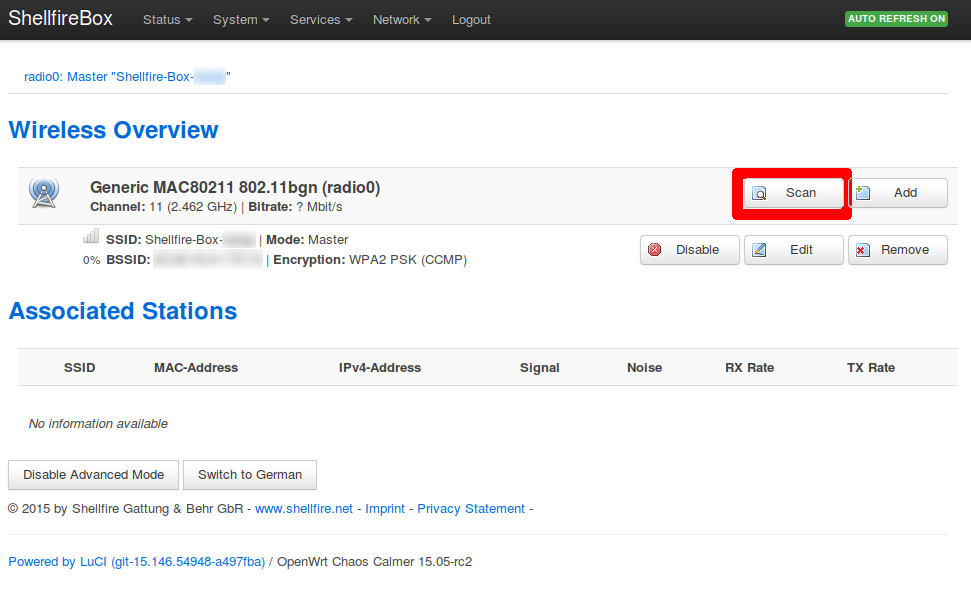Image resolution: width=971 pixels, height=594 pixels.
Task: Click the Signal column header
Action: [539, 368]
